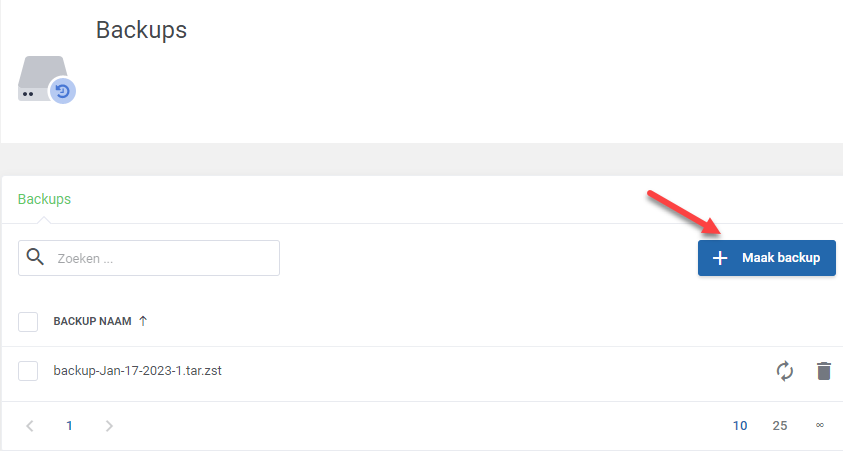Screen dimensions: 843x451
Task: Go to the previous page with the left chevron
Action: click(30, 426)
